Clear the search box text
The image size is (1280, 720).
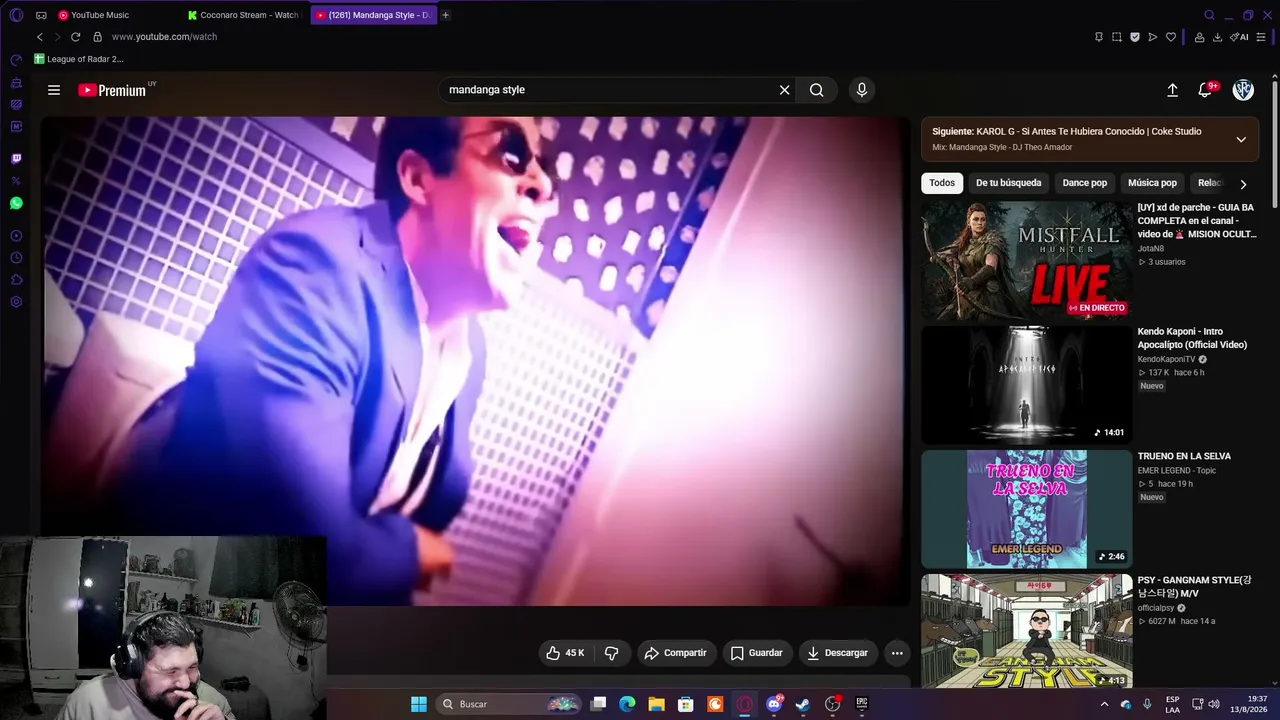point(784,90)
